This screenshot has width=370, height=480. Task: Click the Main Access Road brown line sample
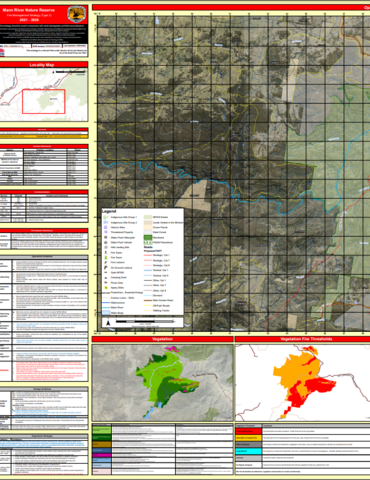148,300
